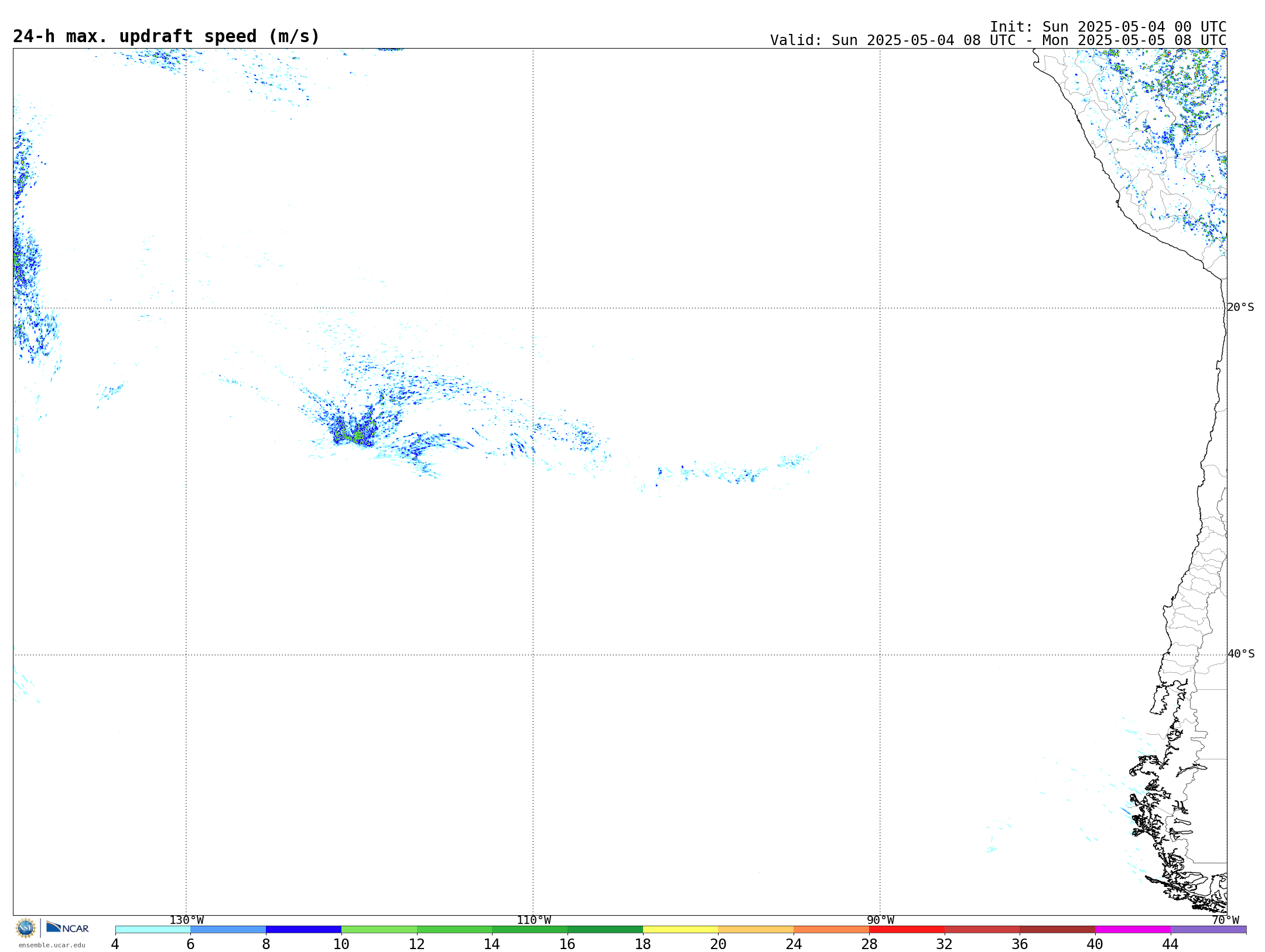
Task: Click the plot title '24-h max. updraft speed (m/s)'
Action: (166, 36)
